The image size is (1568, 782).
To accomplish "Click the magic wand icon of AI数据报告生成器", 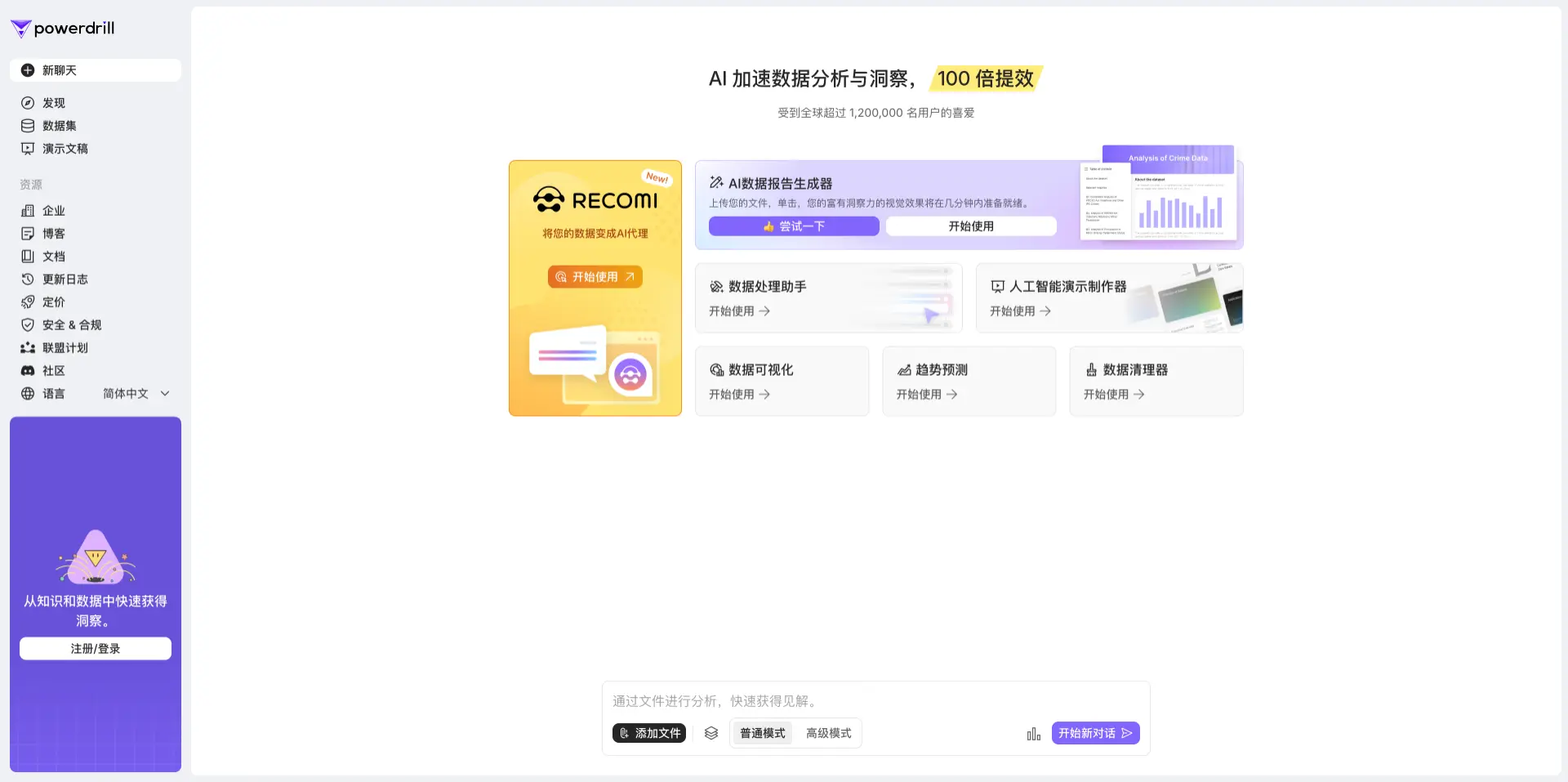I will click(x=716, y=183).
